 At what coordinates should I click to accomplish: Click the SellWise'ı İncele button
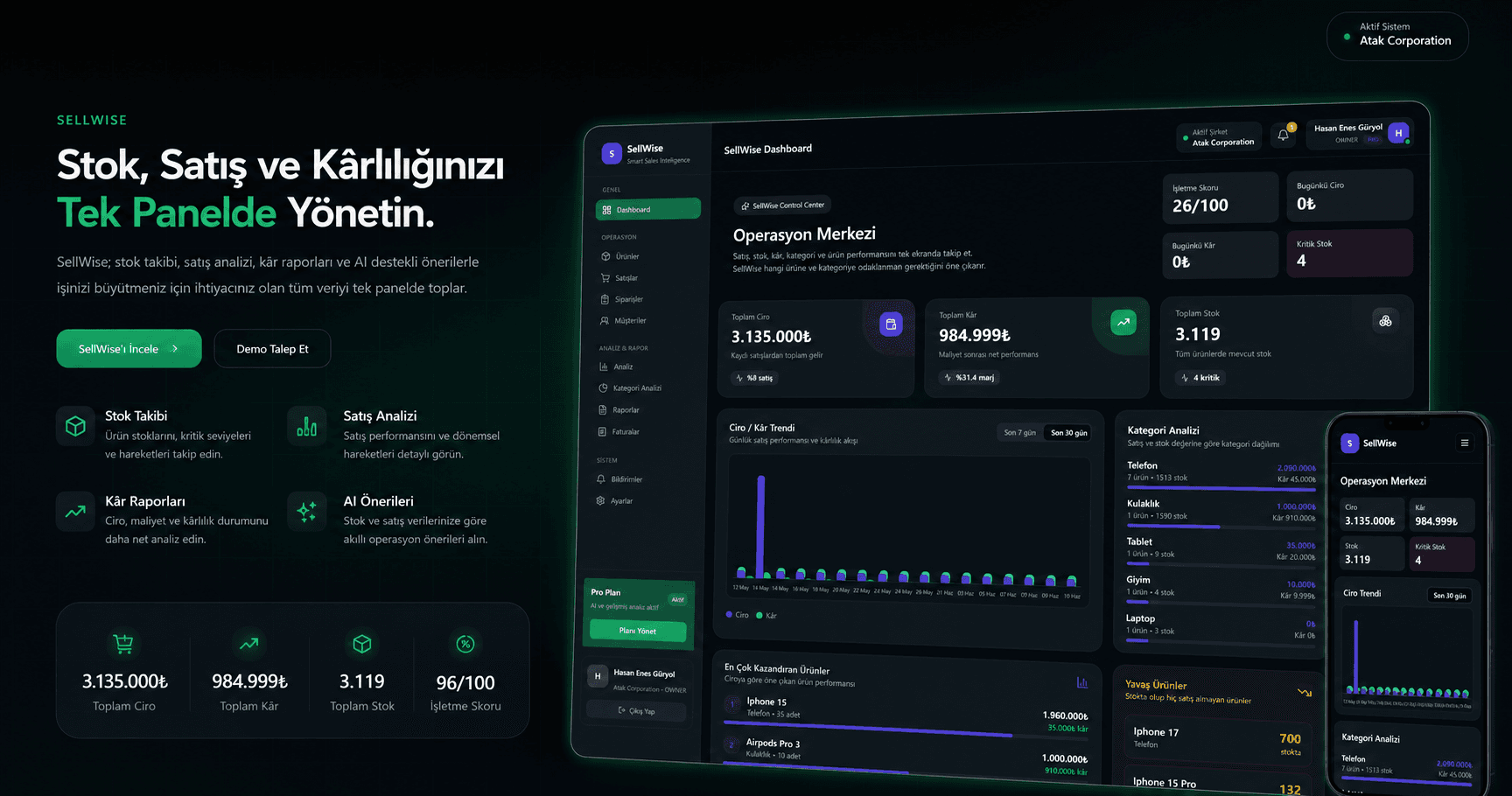[x=129, y=349]
